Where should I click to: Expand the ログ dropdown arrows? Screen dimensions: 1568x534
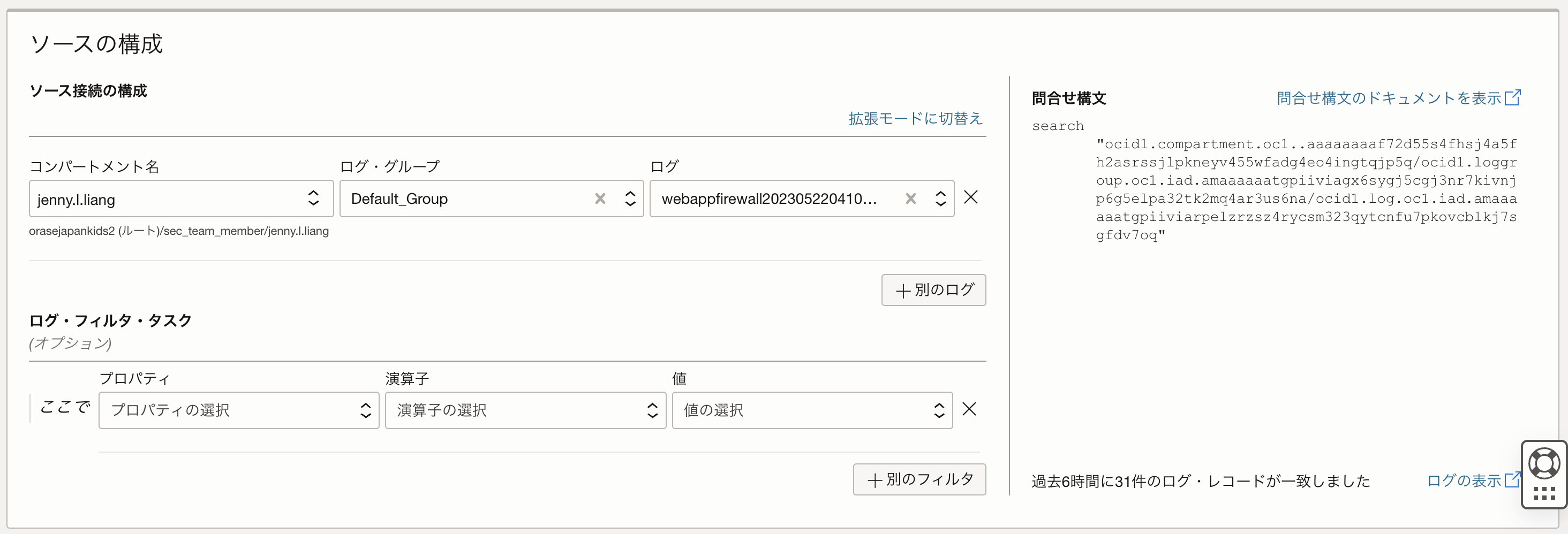pos(940,199)
